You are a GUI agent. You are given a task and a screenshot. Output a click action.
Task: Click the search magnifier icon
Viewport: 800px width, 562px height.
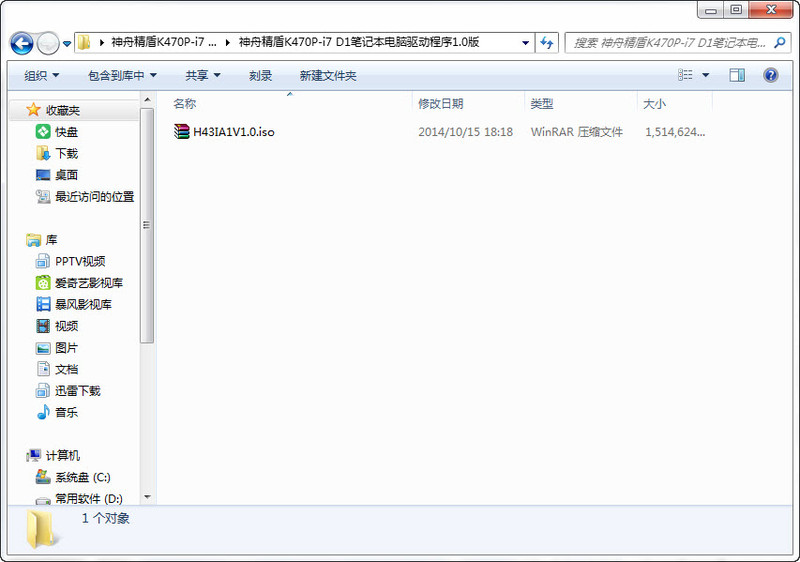tap(779, 43)
